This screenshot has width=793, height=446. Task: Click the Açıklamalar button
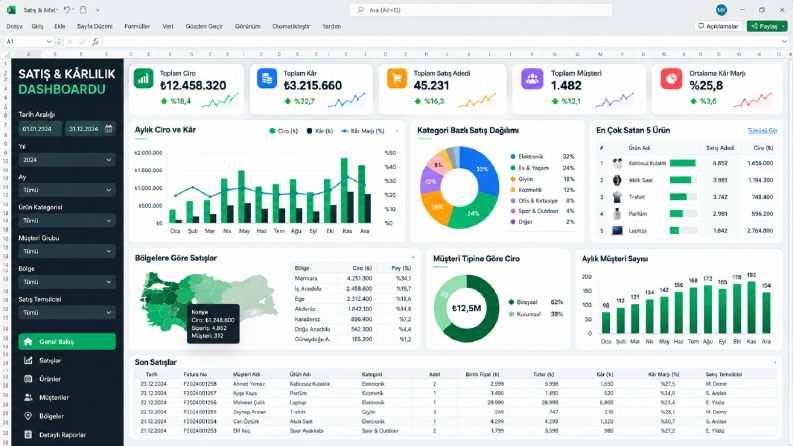click(x=718, y=26)
